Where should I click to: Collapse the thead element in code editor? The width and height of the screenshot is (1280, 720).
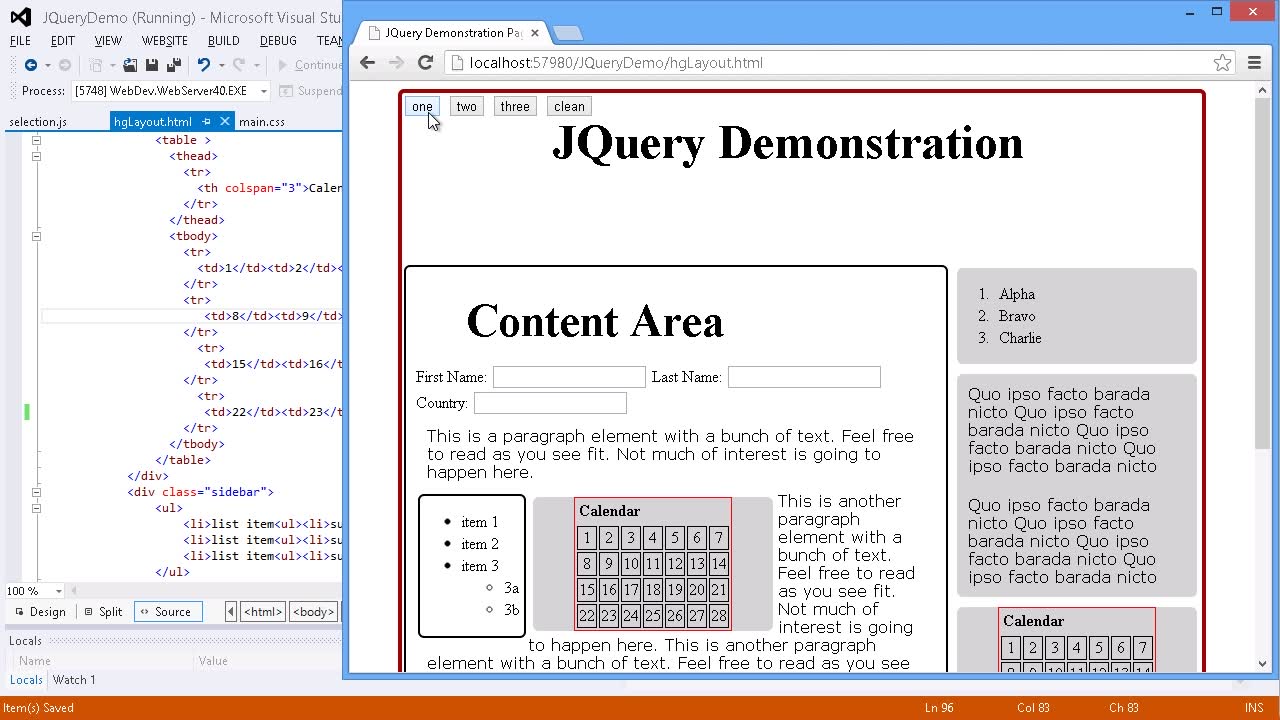tap(36, 156)
